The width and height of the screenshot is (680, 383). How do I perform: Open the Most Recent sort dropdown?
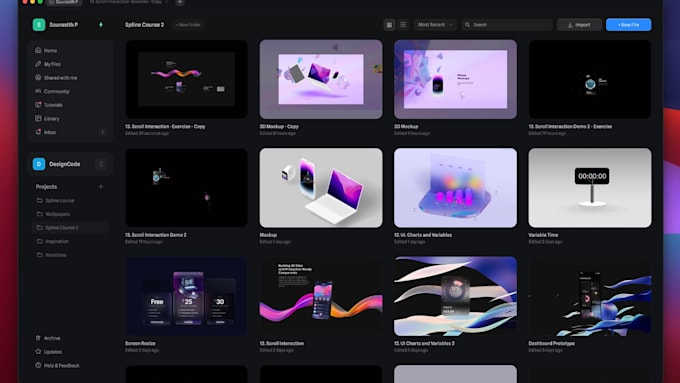click(435, 25)
